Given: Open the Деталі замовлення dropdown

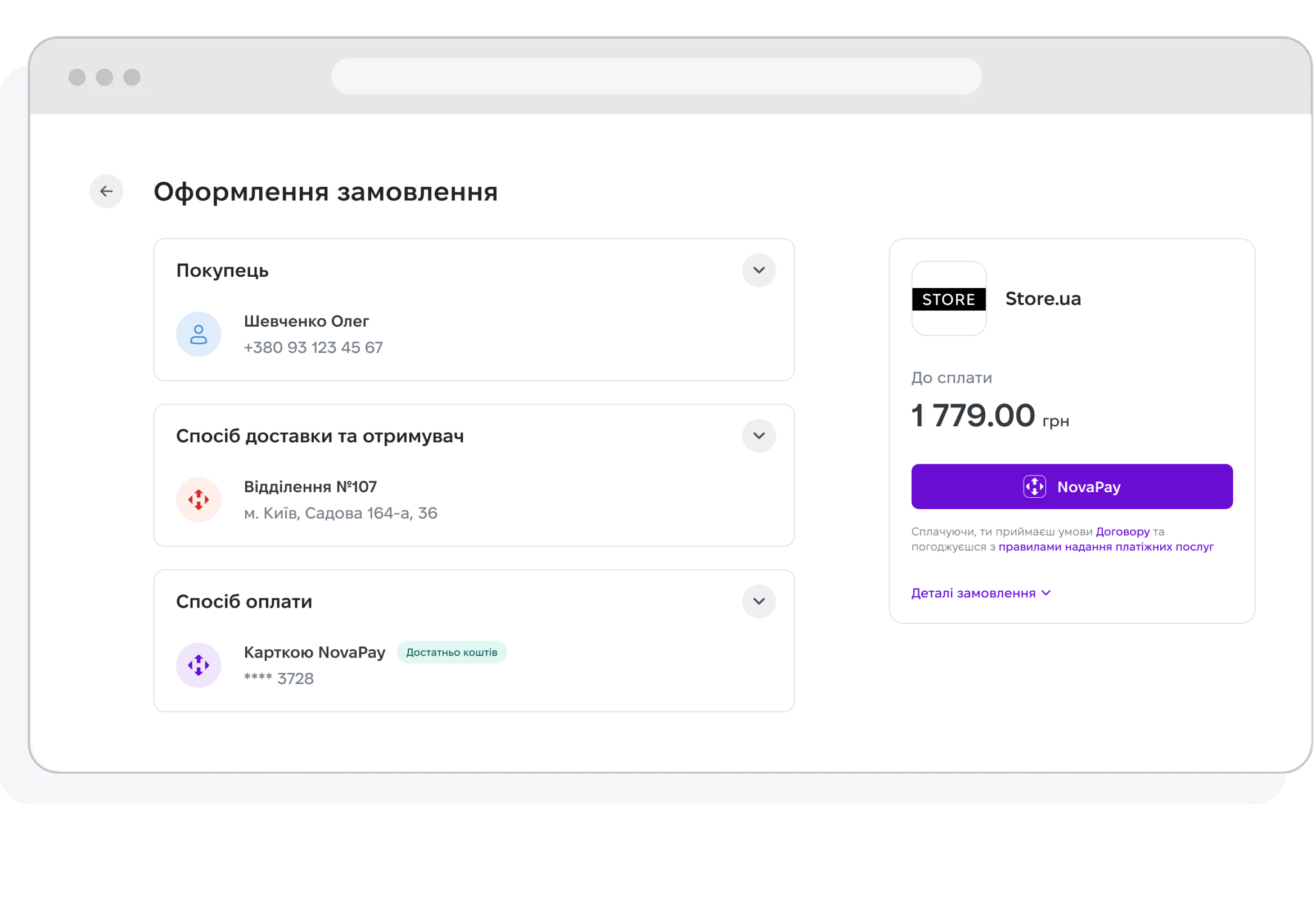Looking at the screenshot, I should (x=980, y=593).
